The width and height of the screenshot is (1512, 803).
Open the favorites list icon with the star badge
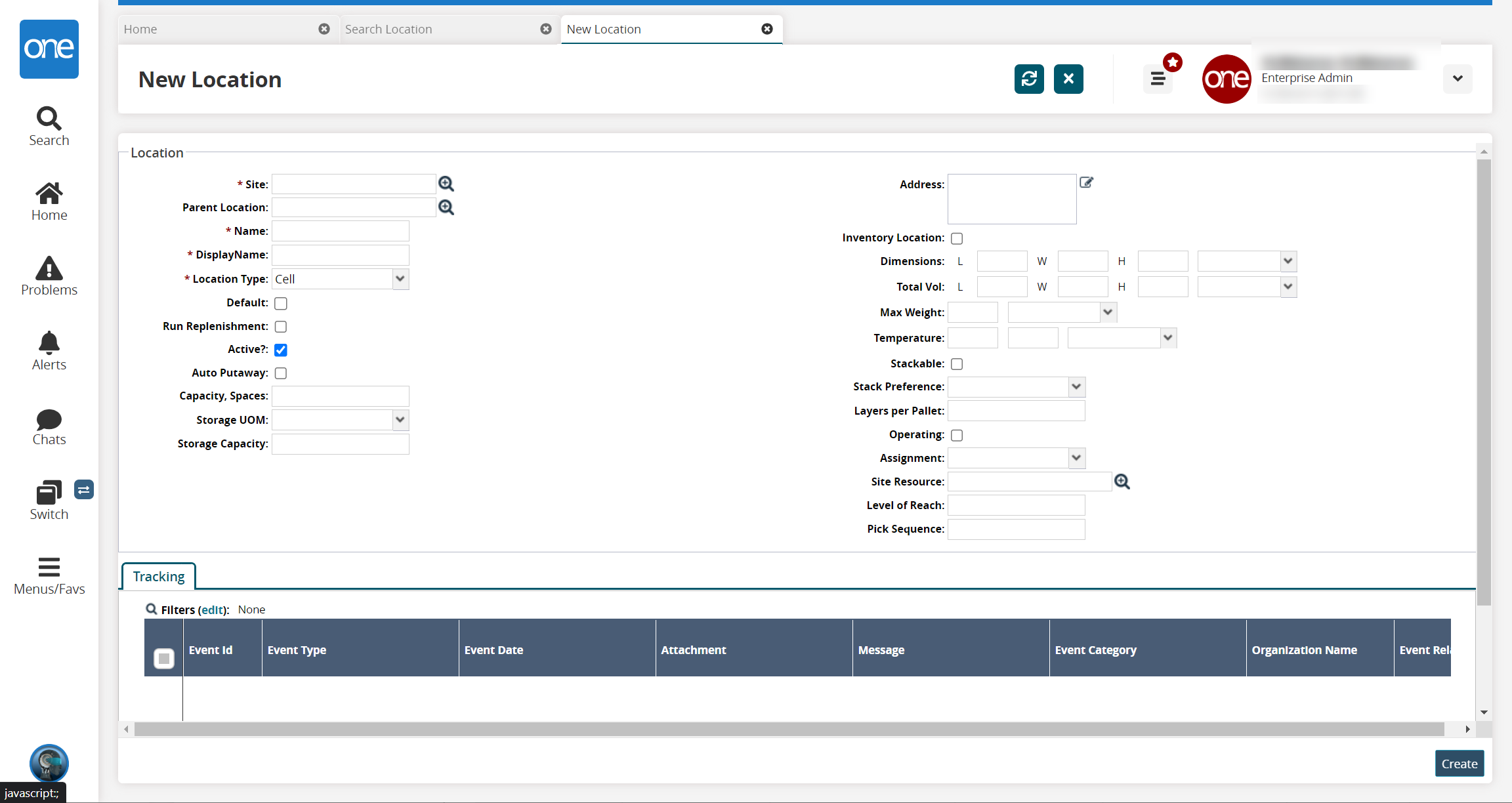[1158, 79]
